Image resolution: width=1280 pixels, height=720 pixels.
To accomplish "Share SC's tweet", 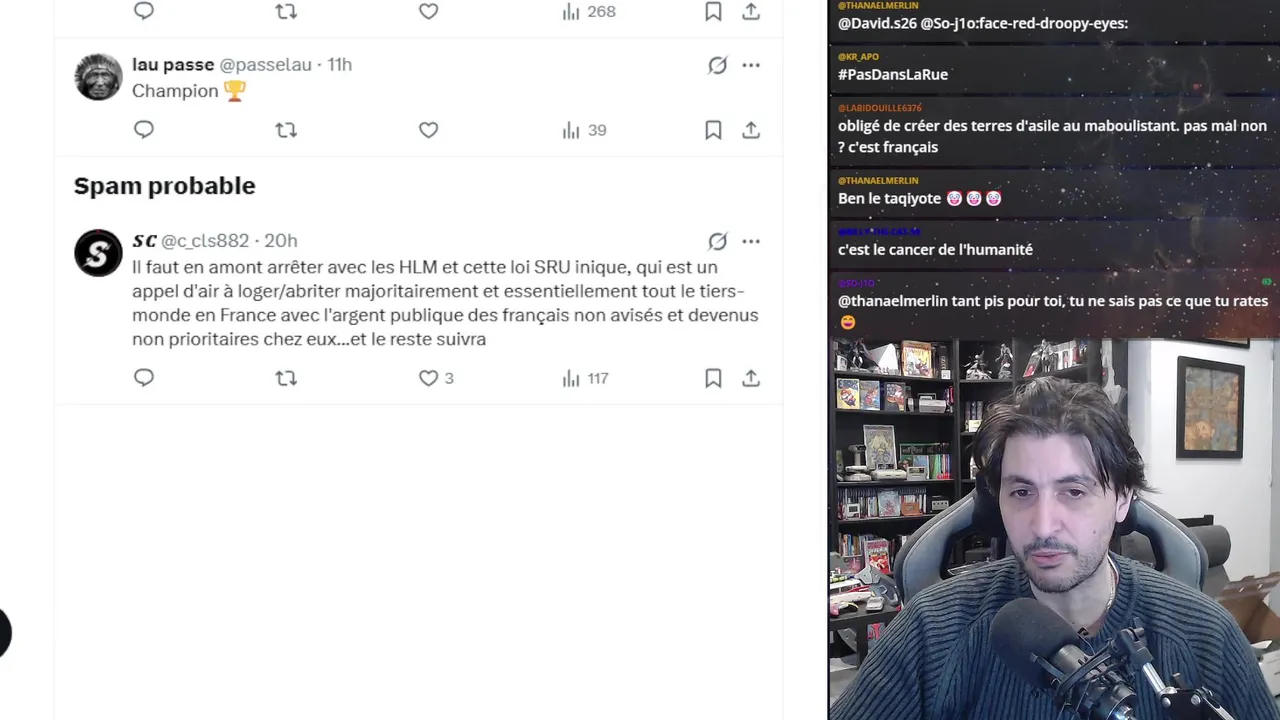I will 751,378.
